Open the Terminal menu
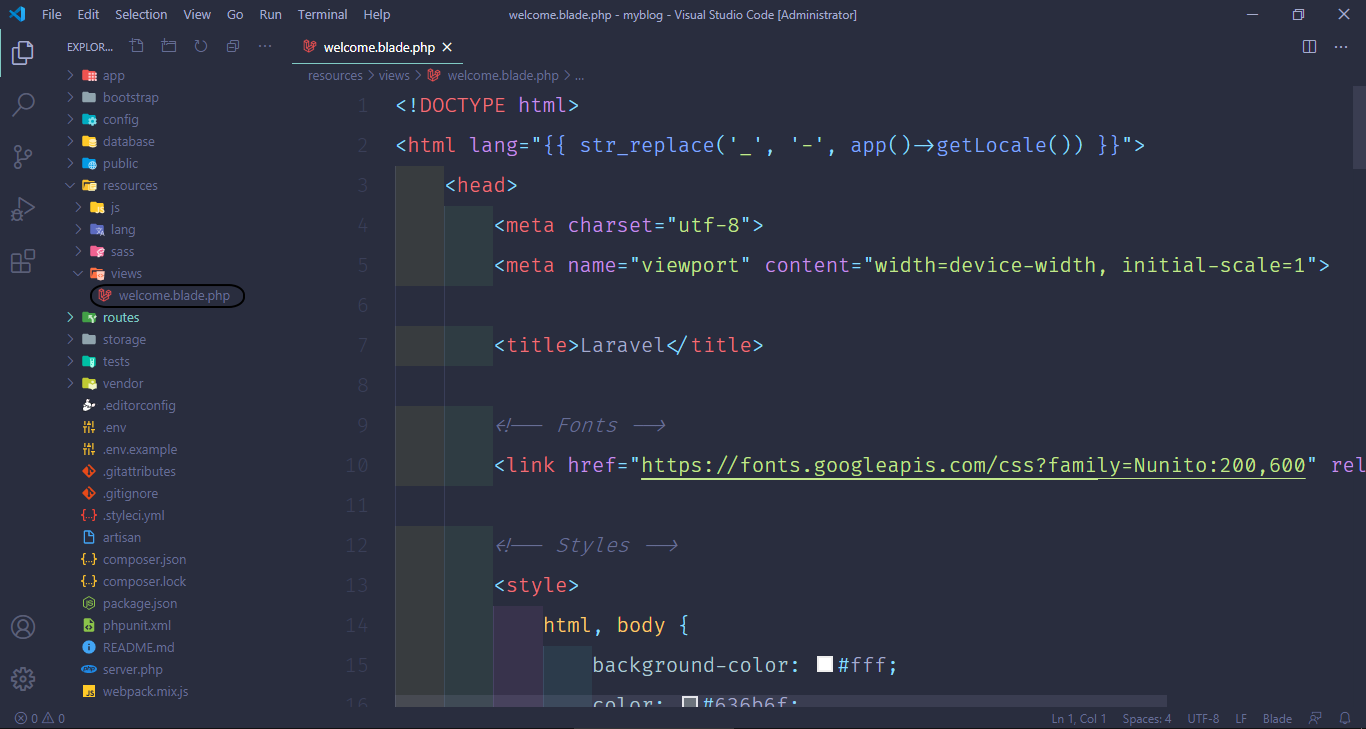 point(323,14)
